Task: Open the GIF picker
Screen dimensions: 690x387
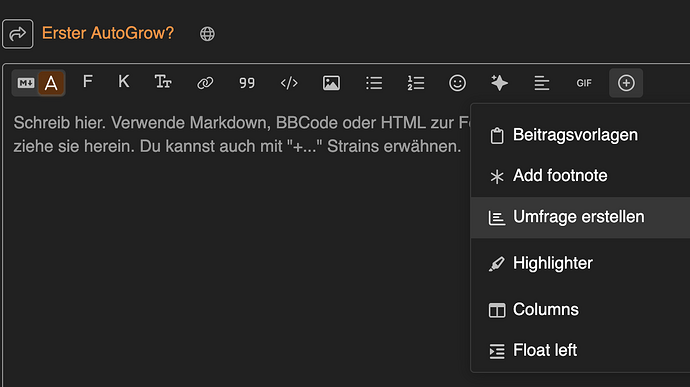Action: [x=584, y=83]
